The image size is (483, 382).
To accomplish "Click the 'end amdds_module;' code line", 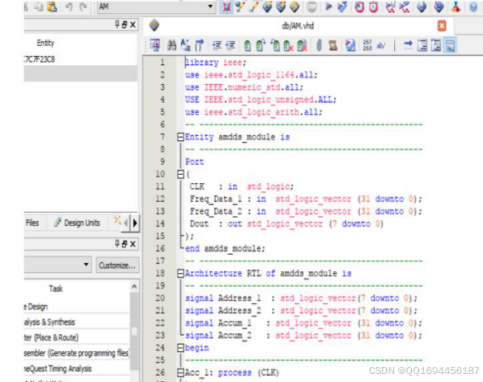I will 225,249.
